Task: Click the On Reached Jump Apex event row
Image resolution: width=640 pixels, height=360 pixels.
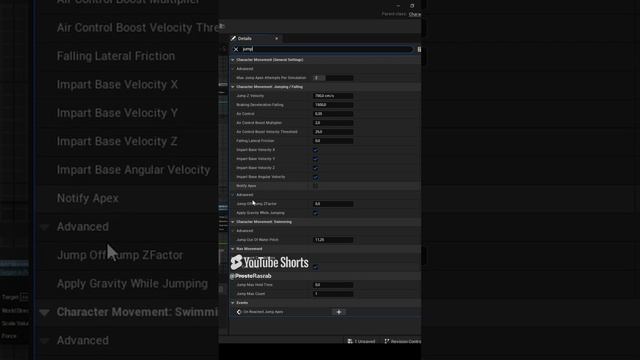Action: coord(325,312)
